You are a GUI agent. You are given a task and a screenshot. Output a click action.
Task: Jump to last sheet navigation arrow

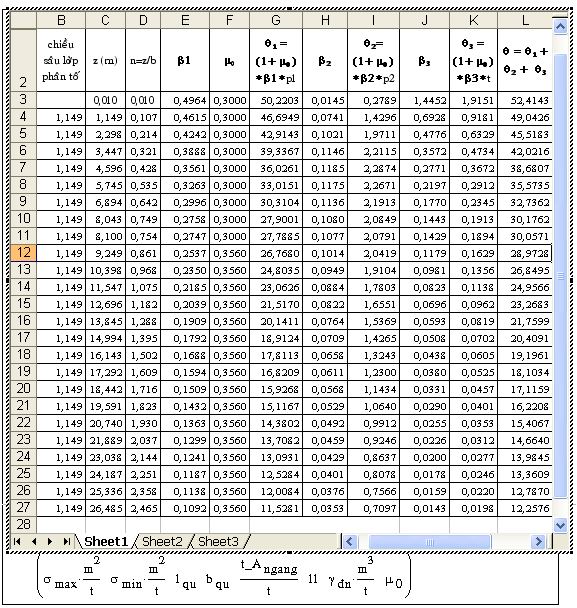coord(67,542)
